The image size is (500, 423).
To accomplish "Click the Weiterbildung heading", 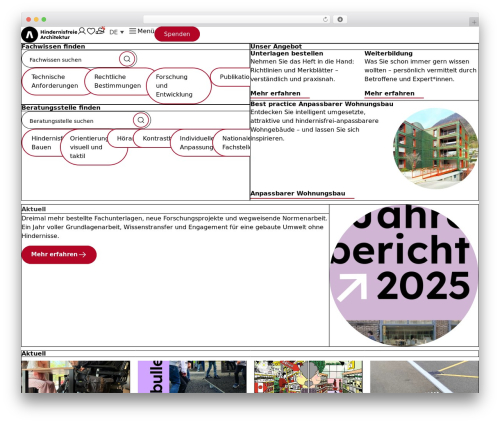I will click(388, 53).
